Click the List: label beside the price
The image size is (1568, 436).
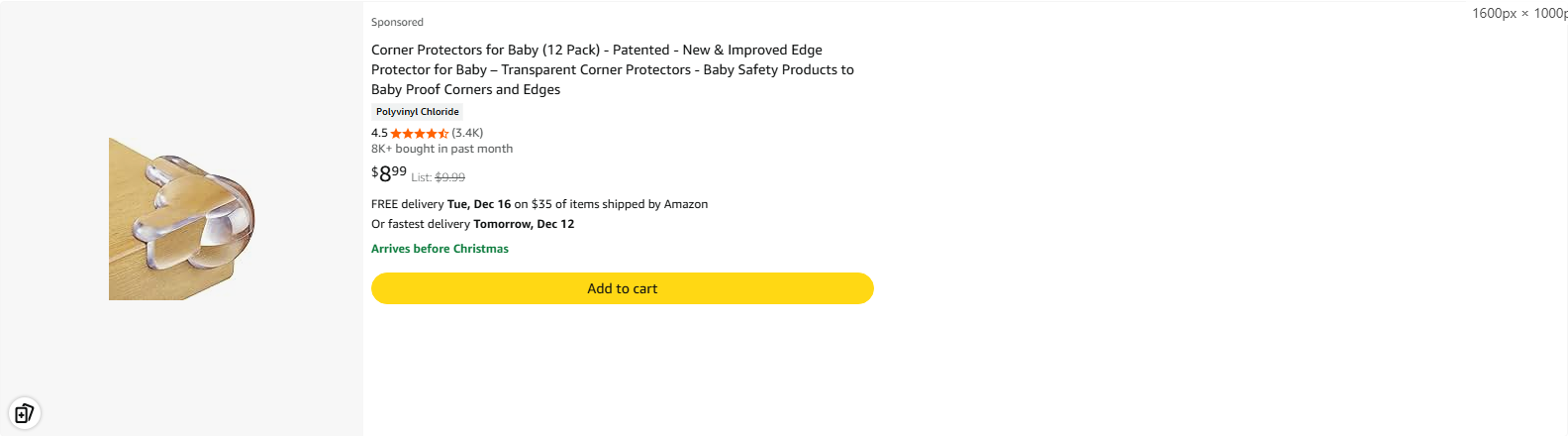[421, 177]
